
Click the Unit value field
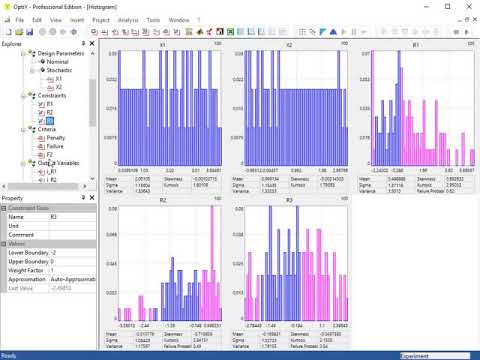pyautogui.click(x=73, y=226)
